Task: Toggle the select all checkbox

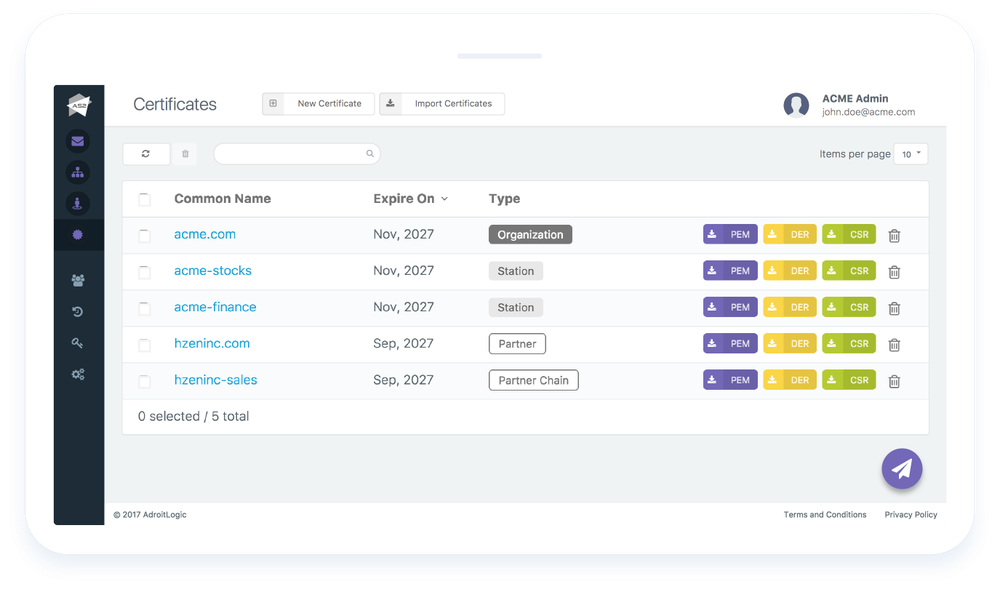Action: 145,199
